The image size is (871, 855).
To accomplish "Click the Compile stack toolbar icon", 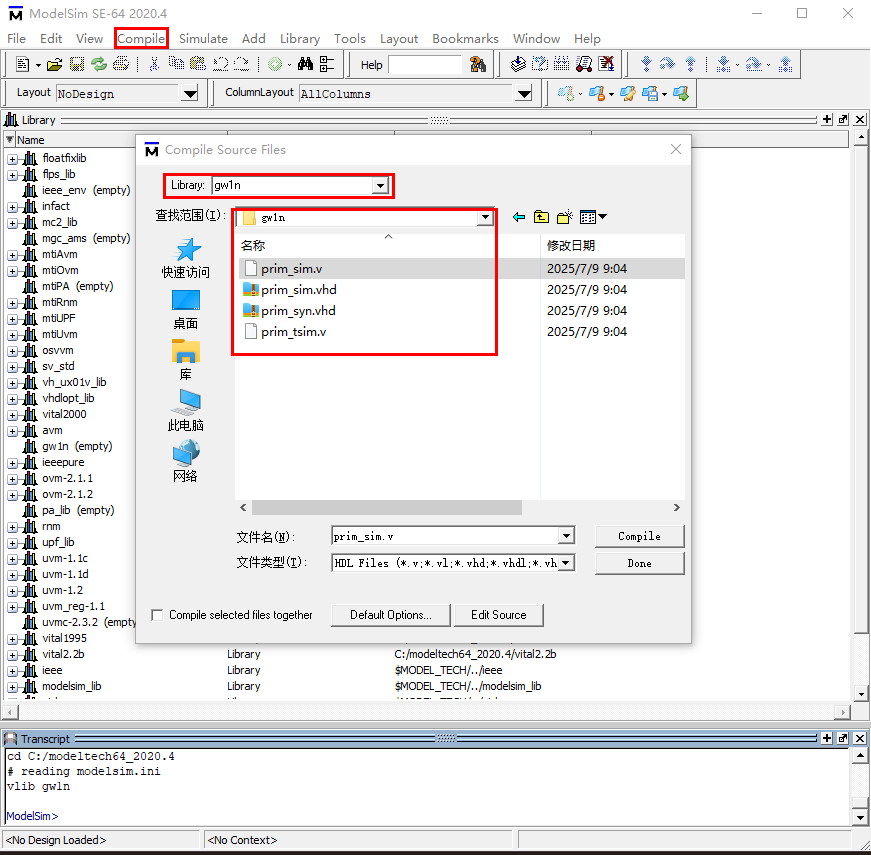I will pos(518,64).
